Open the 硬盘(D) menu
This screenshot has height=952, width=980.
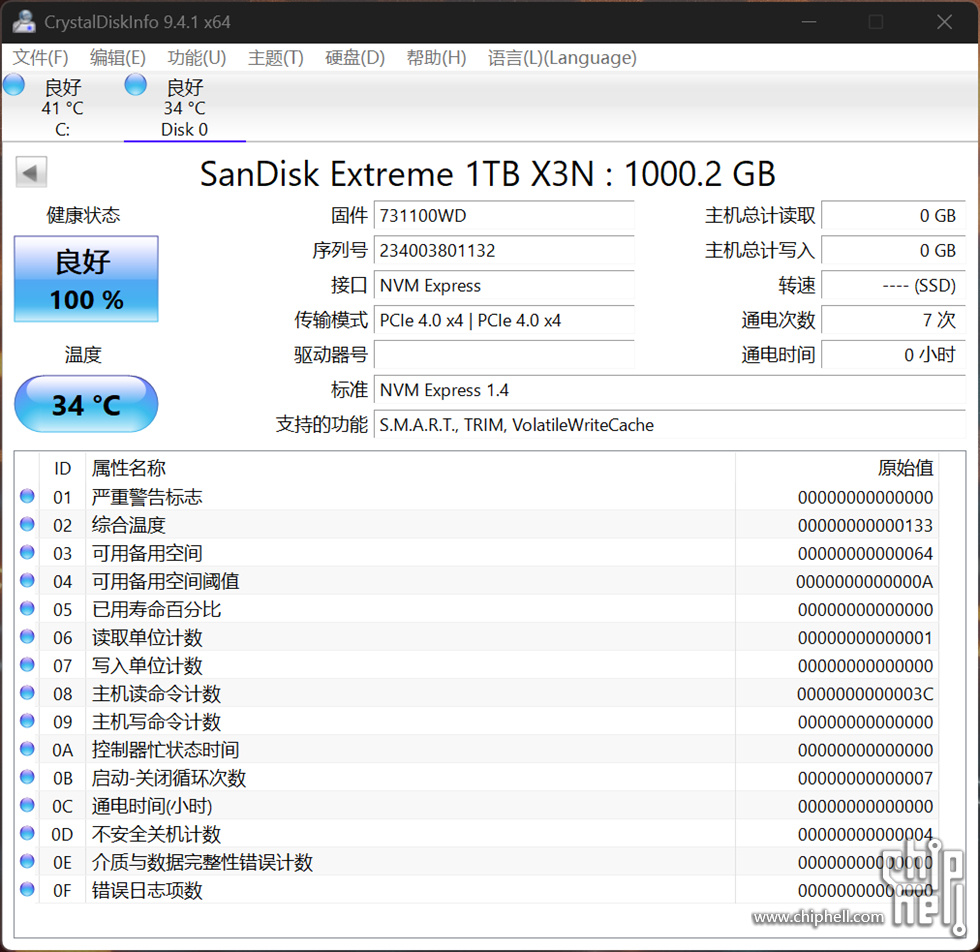click(354, 58)
